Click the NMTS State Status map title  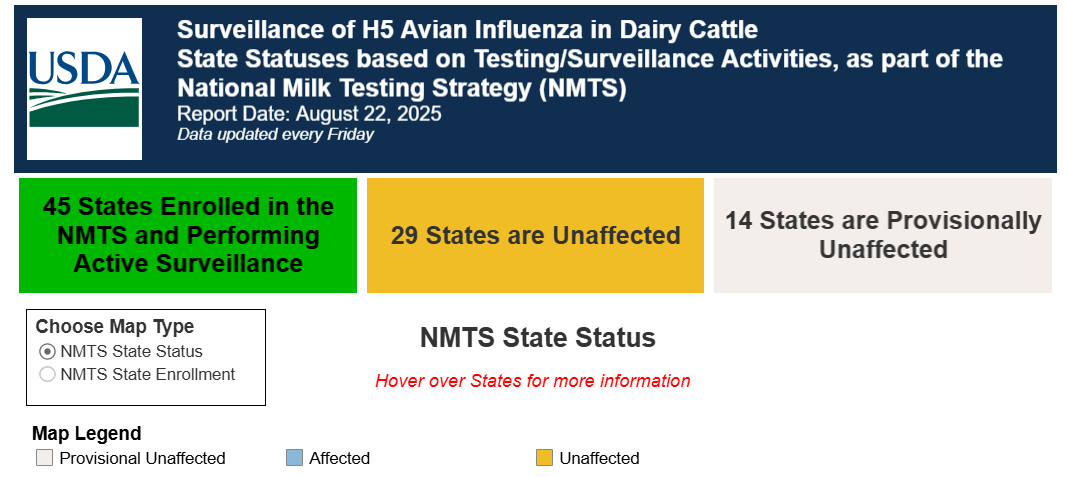537,338
